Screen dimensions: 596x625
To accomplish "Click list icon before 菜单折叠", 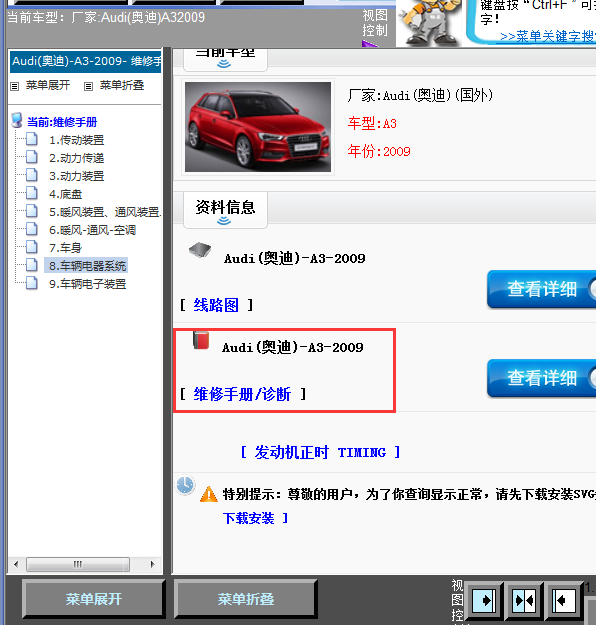I will pyautogui.click(x=89, y=86).
